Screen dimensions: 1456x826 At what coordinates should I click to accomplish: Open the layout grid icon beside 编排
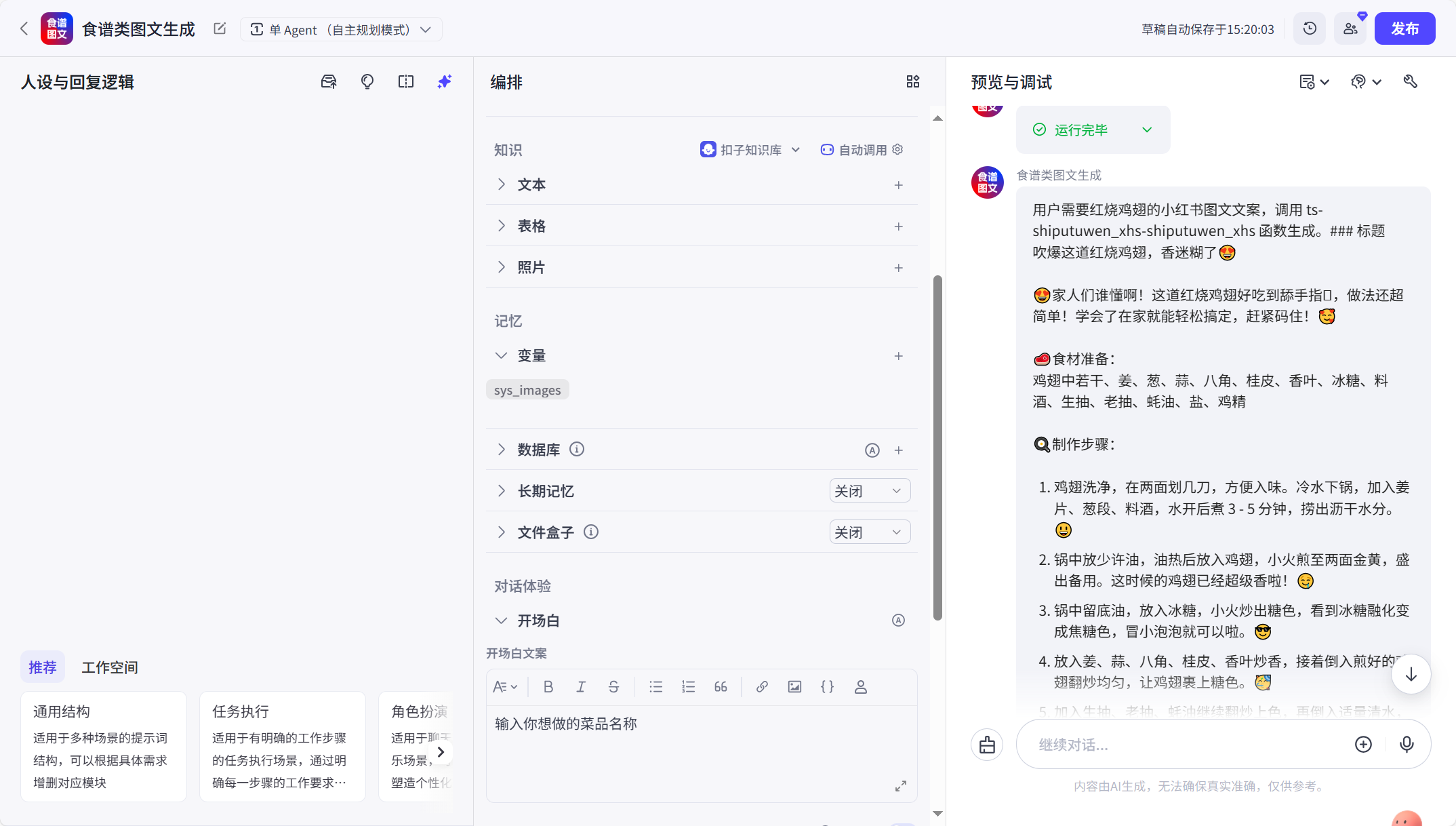coord(912,81)
